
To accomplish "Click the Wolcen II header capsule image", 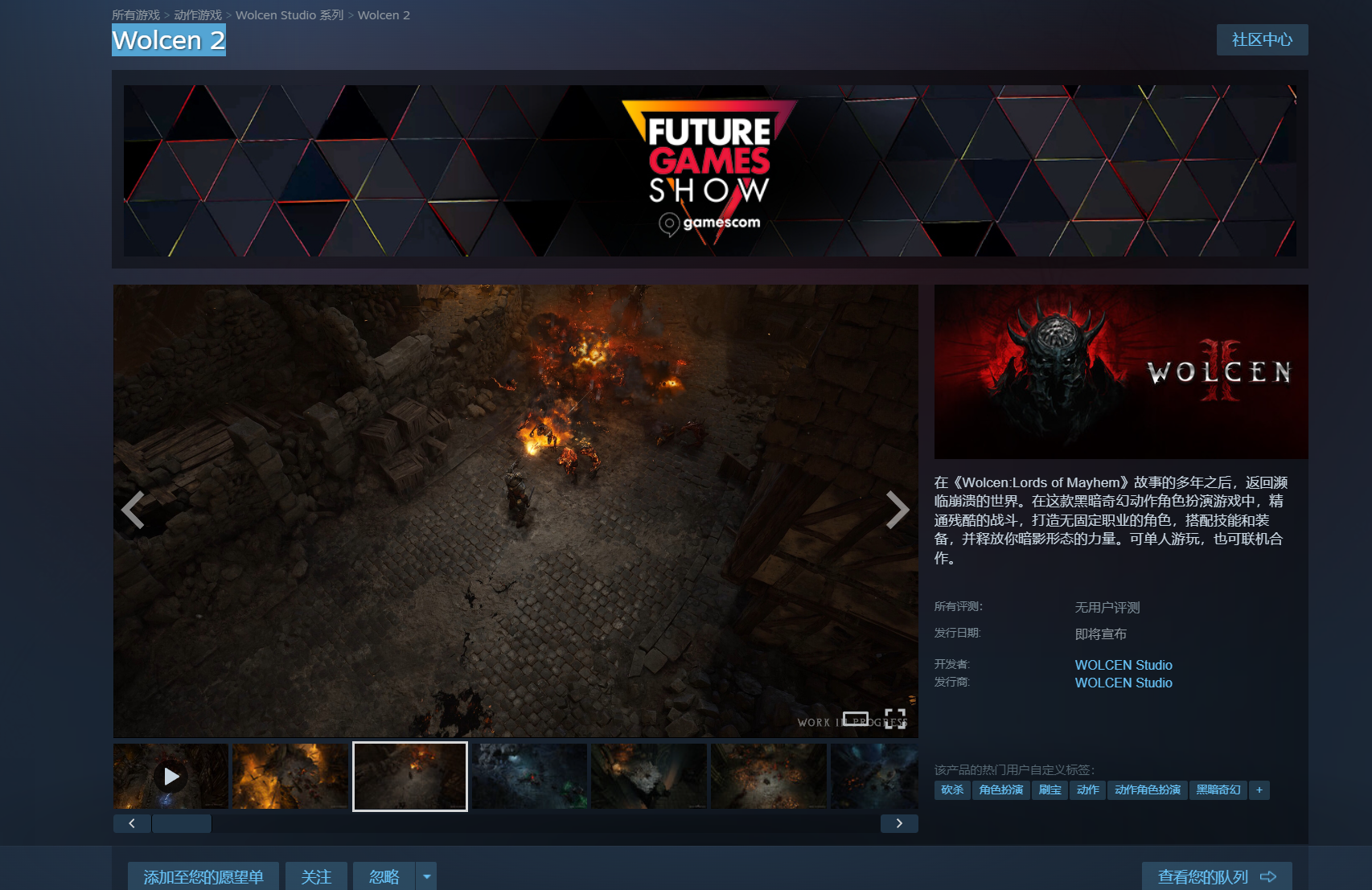I will point(1121,371).
